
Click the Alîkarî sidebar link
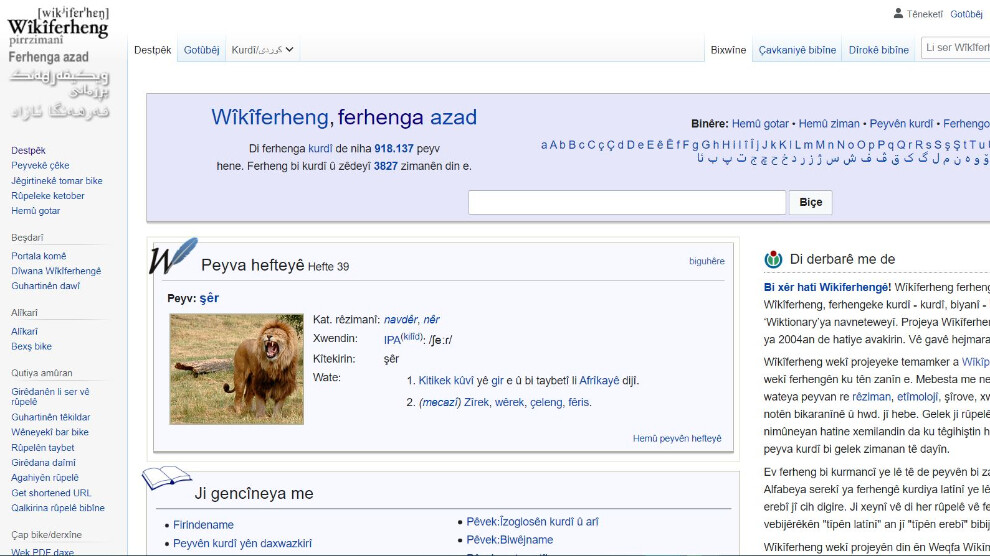point(25,331)
